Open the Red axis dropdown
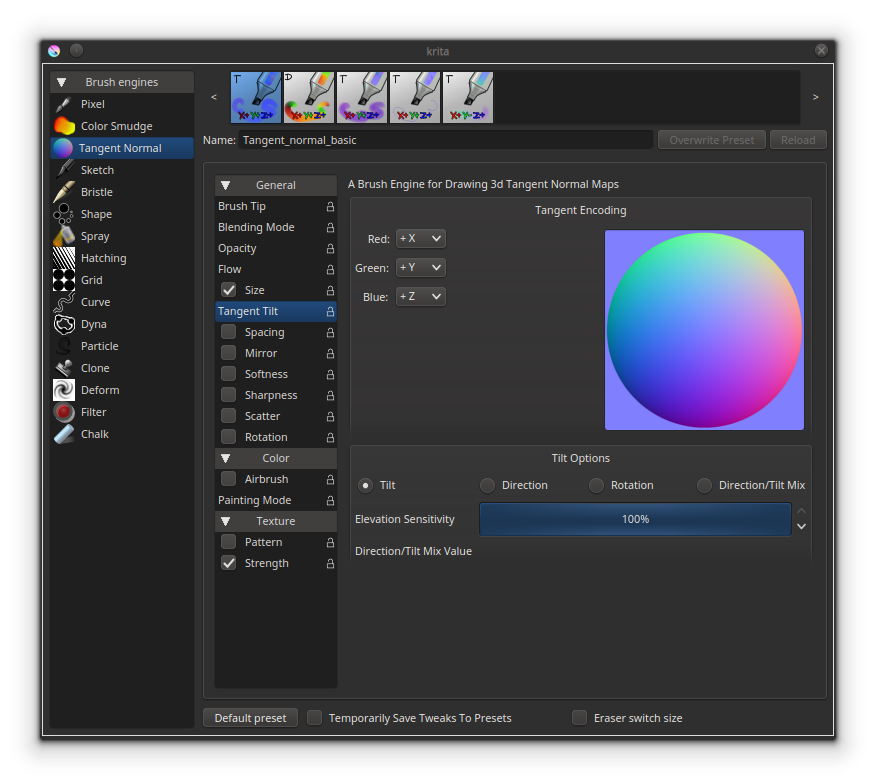The width and height of the screenshot is (876, 780). point(420,238)
